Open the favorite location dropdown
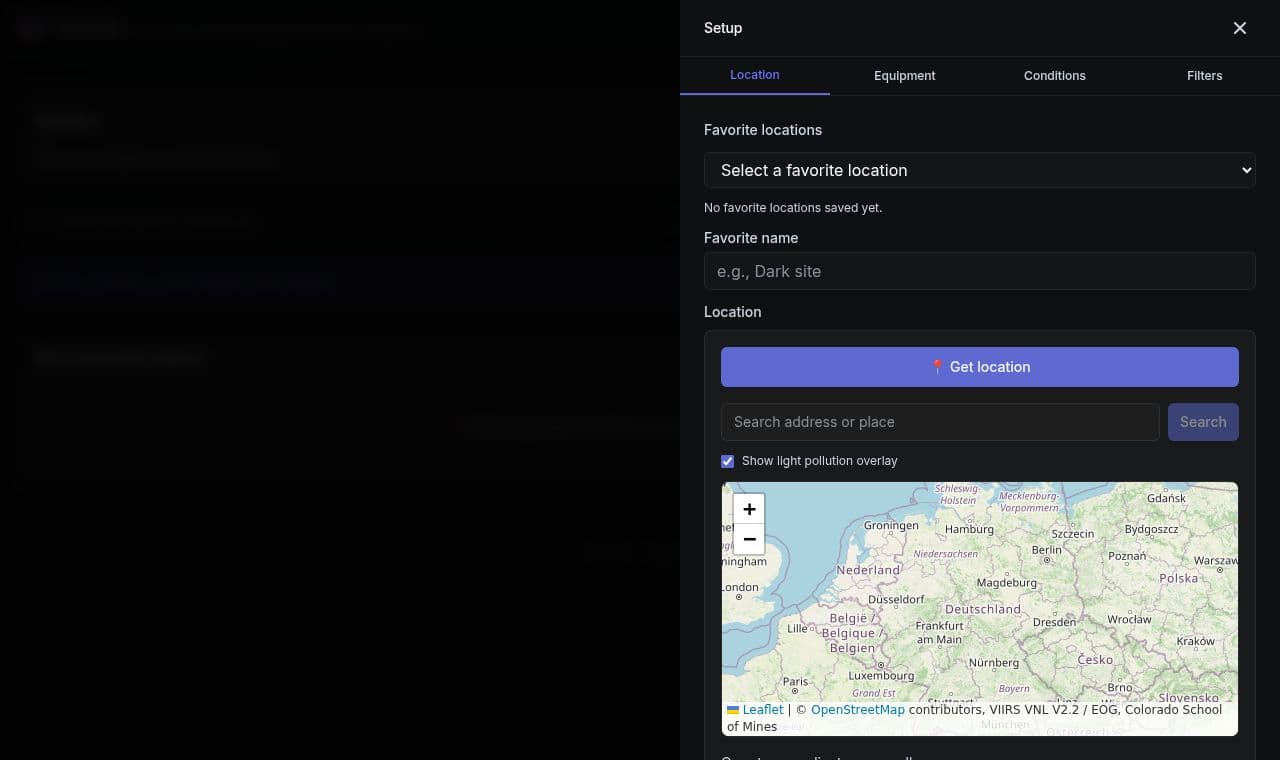Image resolution: width=1280 pixels, height=760 pixels. 980,170
